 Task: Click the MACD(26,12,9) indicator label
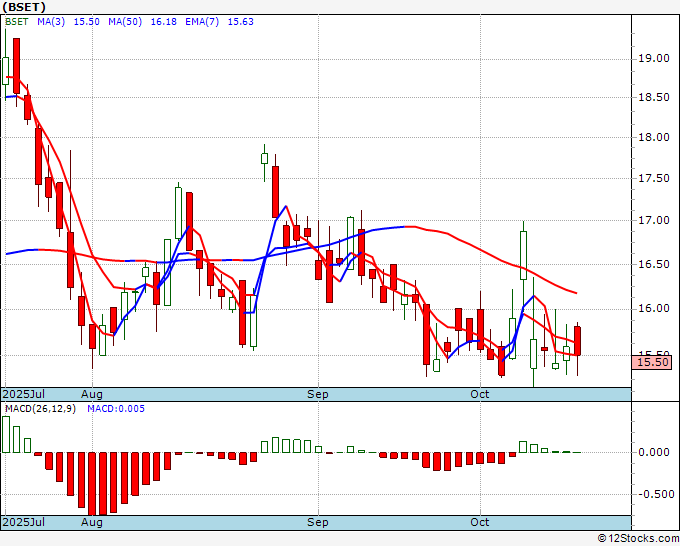40,409
